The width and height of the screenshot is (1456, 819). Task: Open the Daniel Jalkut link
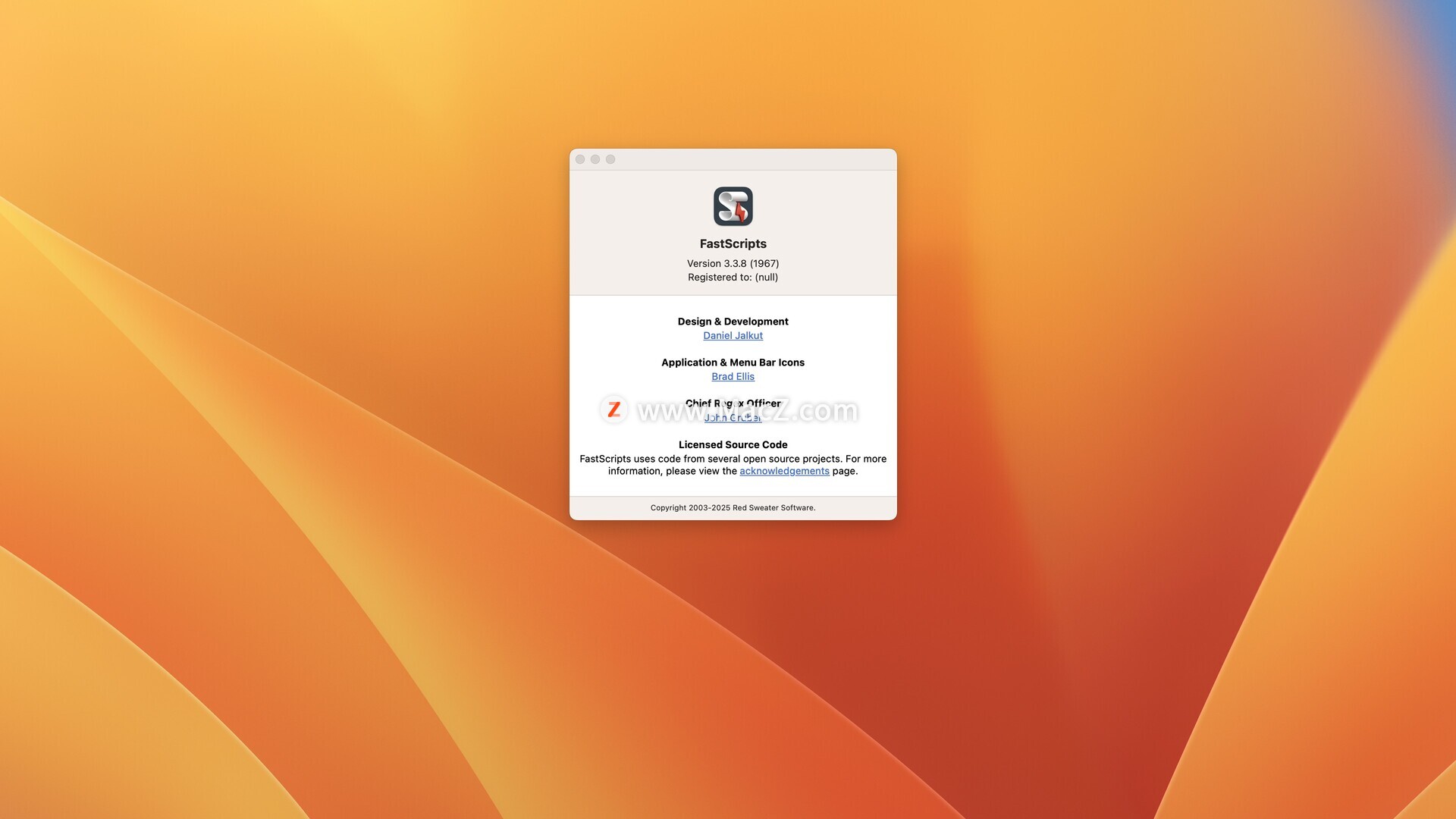pos(733,335)
